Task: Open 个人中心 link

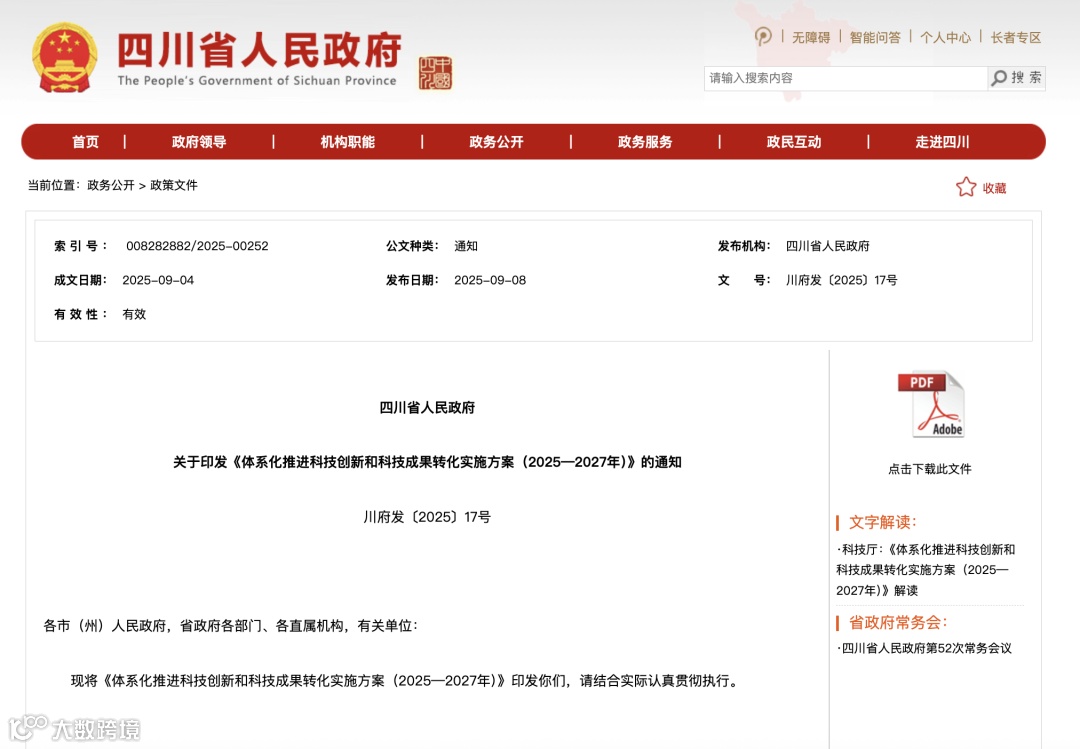Action: coord(945,37)
